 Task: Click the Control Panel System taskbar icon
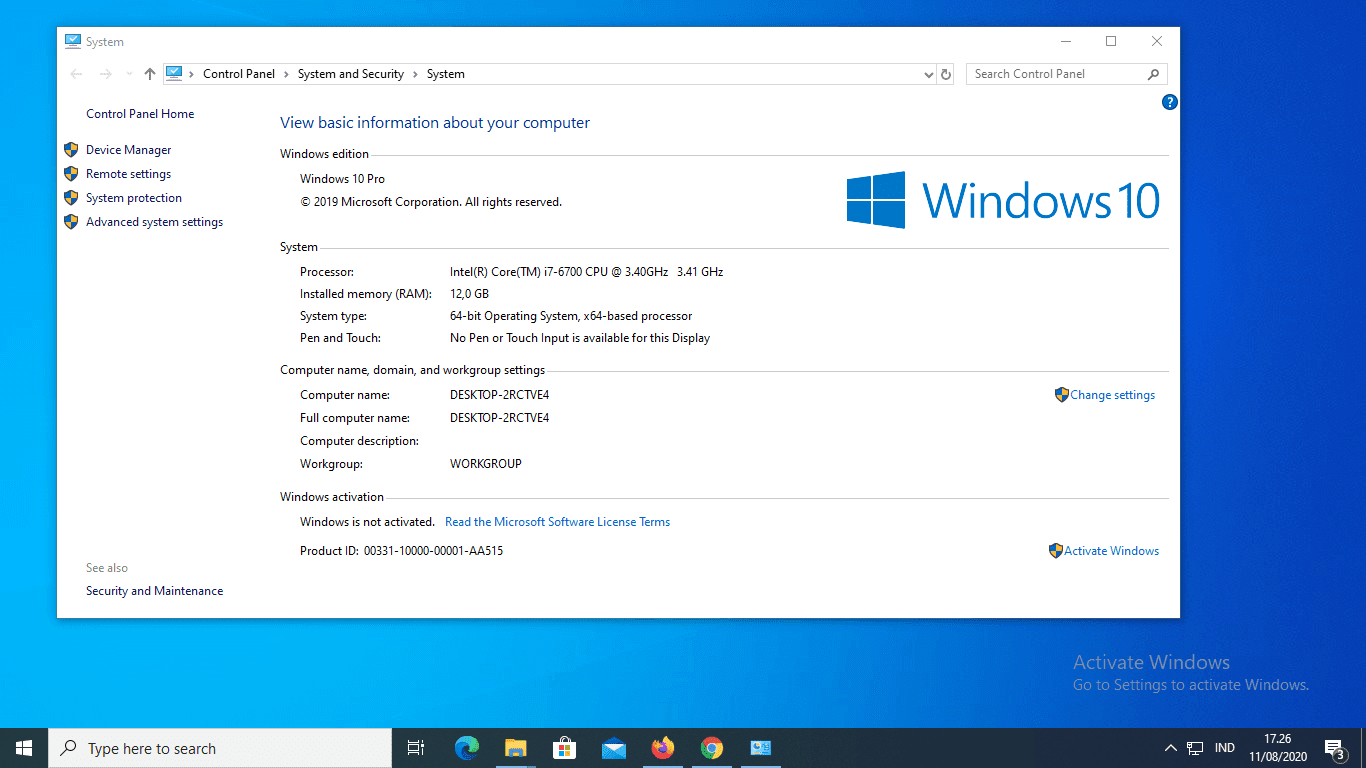pyautogui.click(x=761, y=748)
